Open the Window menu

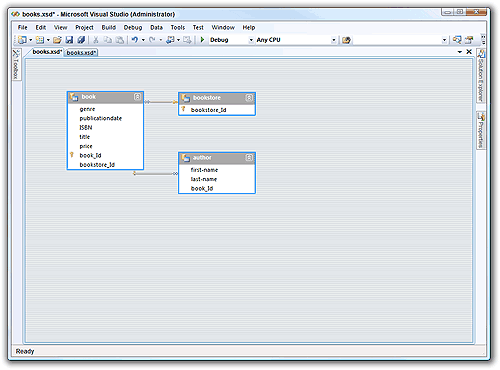coord(223,27)
